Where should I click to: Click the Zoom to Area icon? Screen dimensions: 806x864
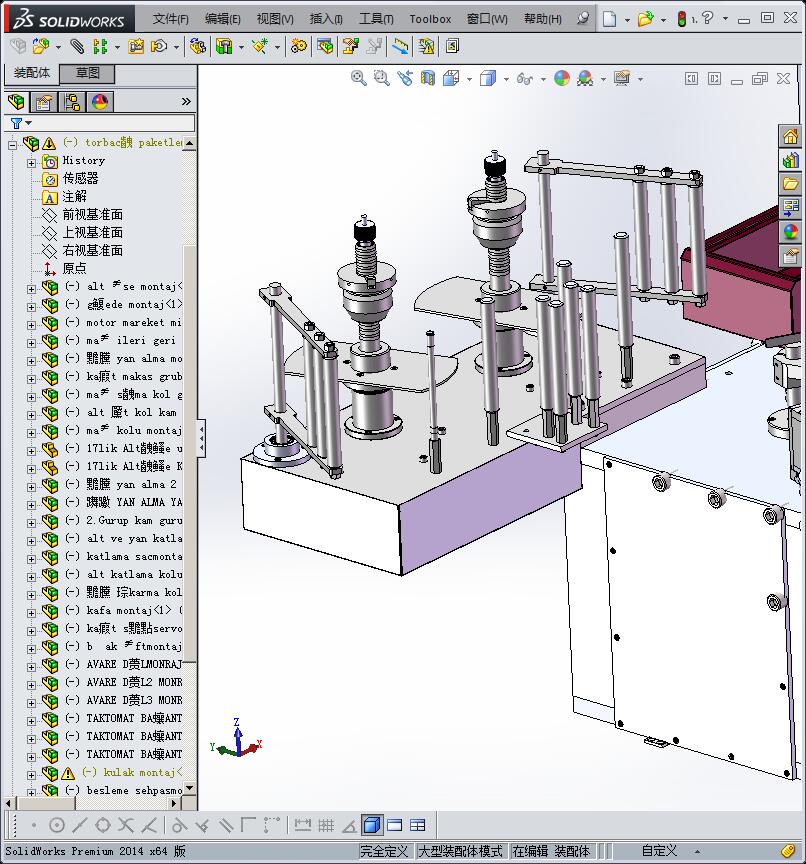pos(382,78)
